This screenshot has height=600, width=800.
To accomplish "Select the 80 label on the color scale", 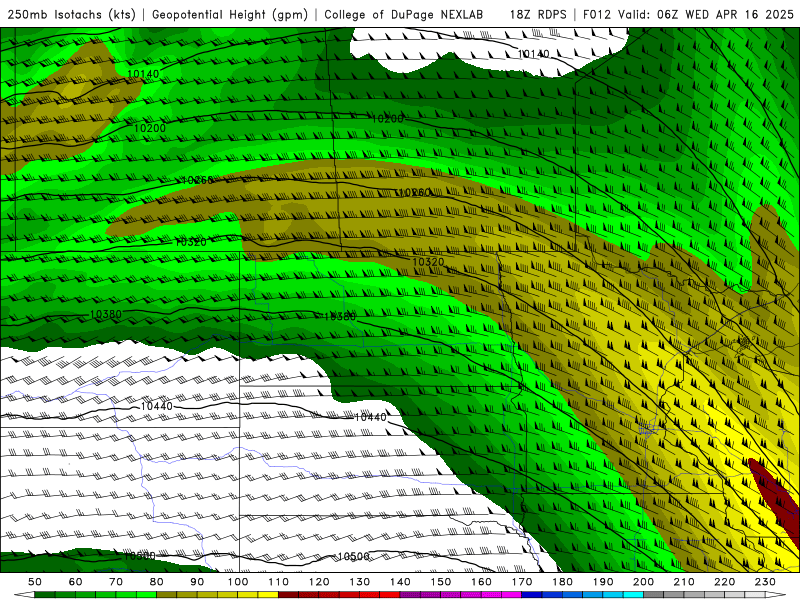I will 157,582.
